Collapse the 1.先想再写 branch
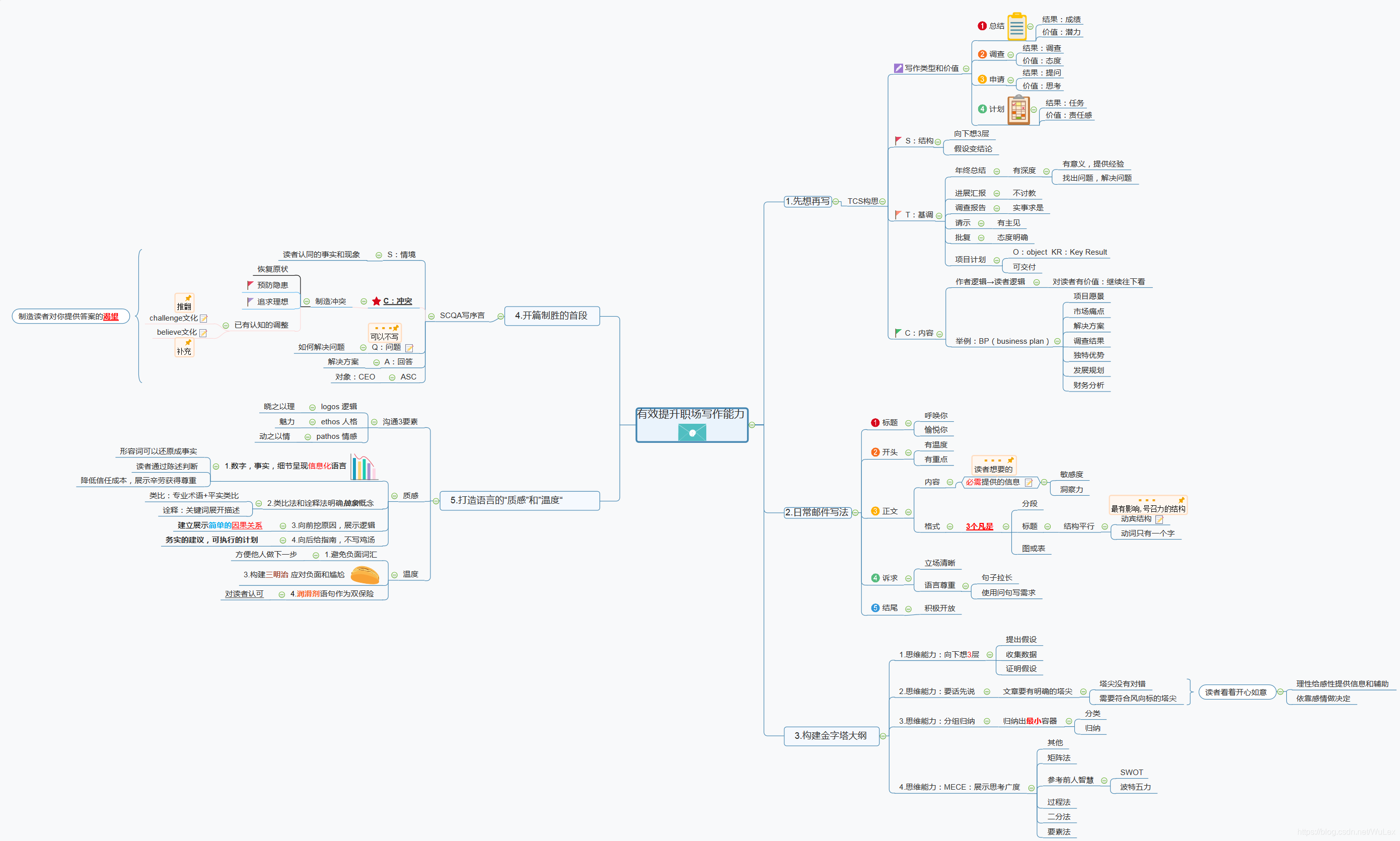This screenshot has height=841, width=1400. click(x=836, y=202)
